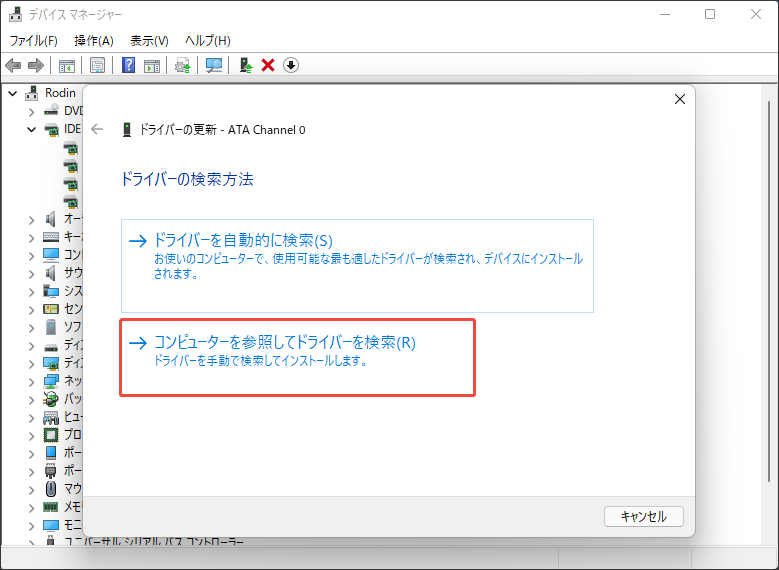Expand the サウ sound category chevron
Image resolution: width=779 pixels, height=570 pixels.
coord(31,273)
